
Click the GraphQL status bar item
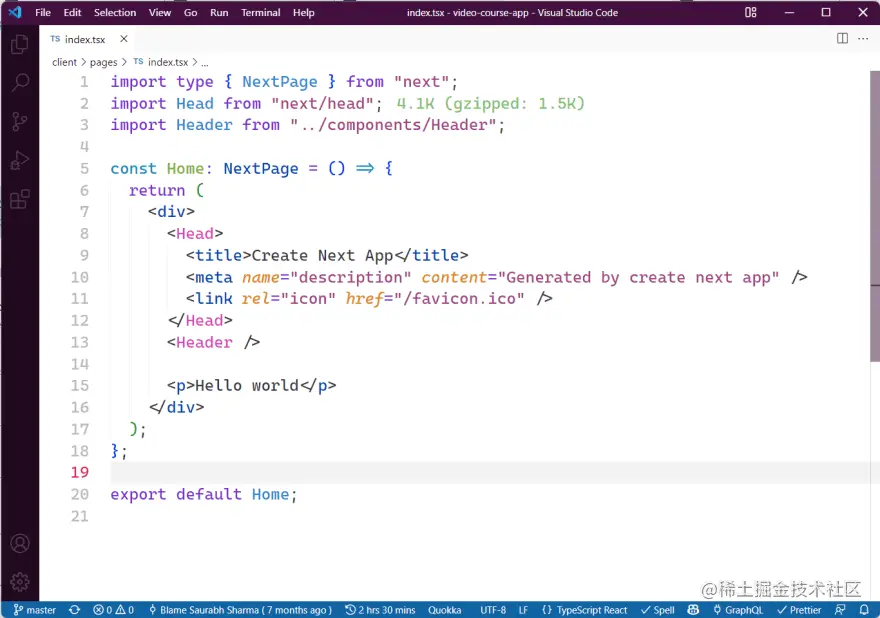(x=737, y=610)
